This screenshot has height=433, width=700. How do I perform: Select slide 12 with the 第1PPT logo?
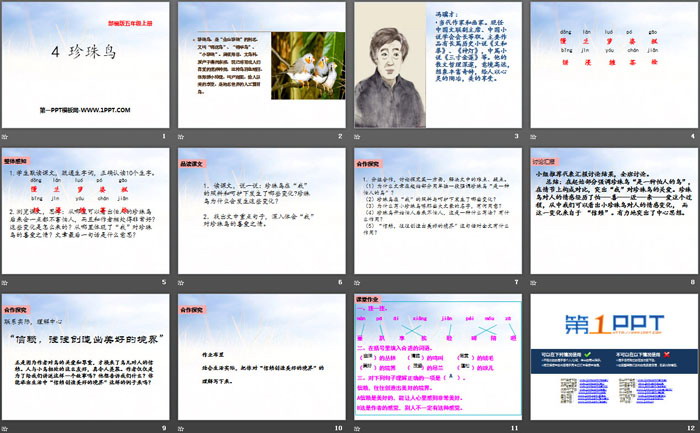click(x=614, y=357)
